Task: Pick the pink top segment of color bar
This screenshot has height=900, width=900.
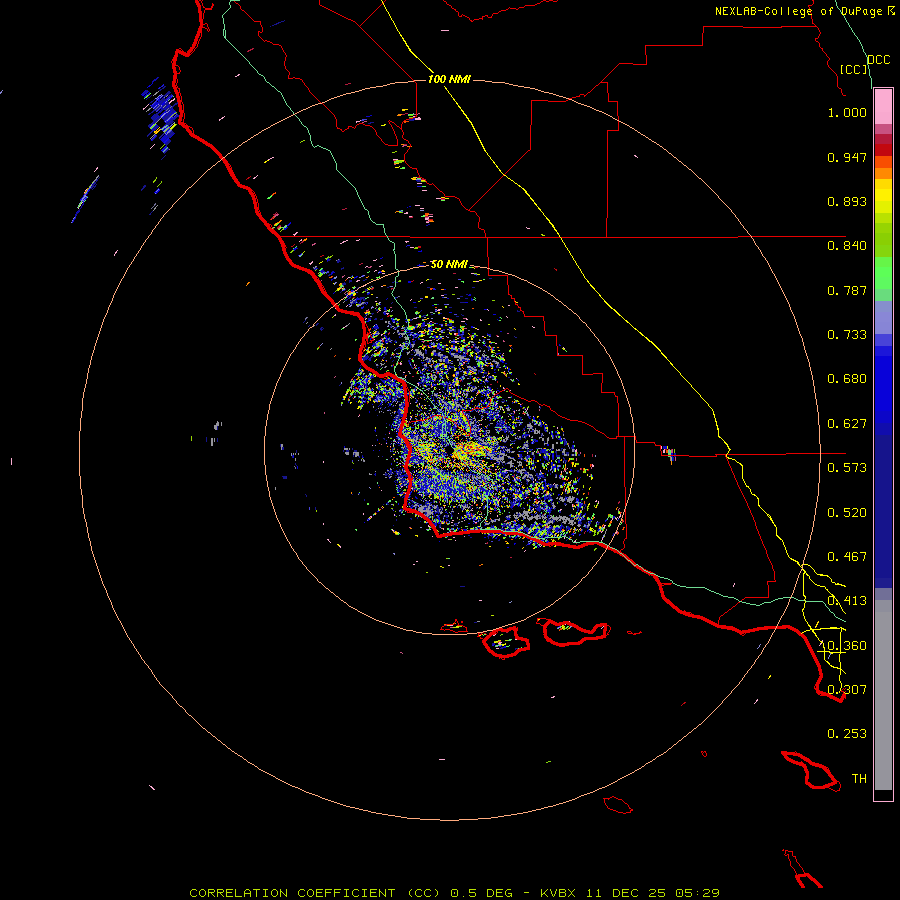Action: click(883, 107)
